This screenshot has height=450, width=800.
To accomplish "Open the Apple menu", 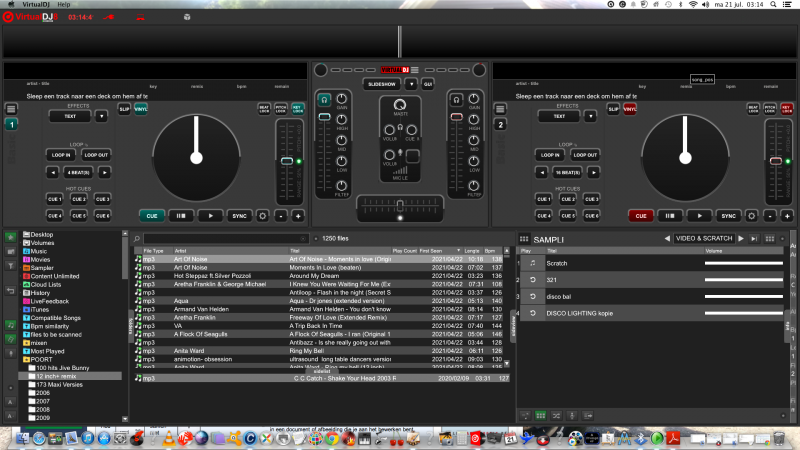I will pyautogui.click(x=11, y=5).
